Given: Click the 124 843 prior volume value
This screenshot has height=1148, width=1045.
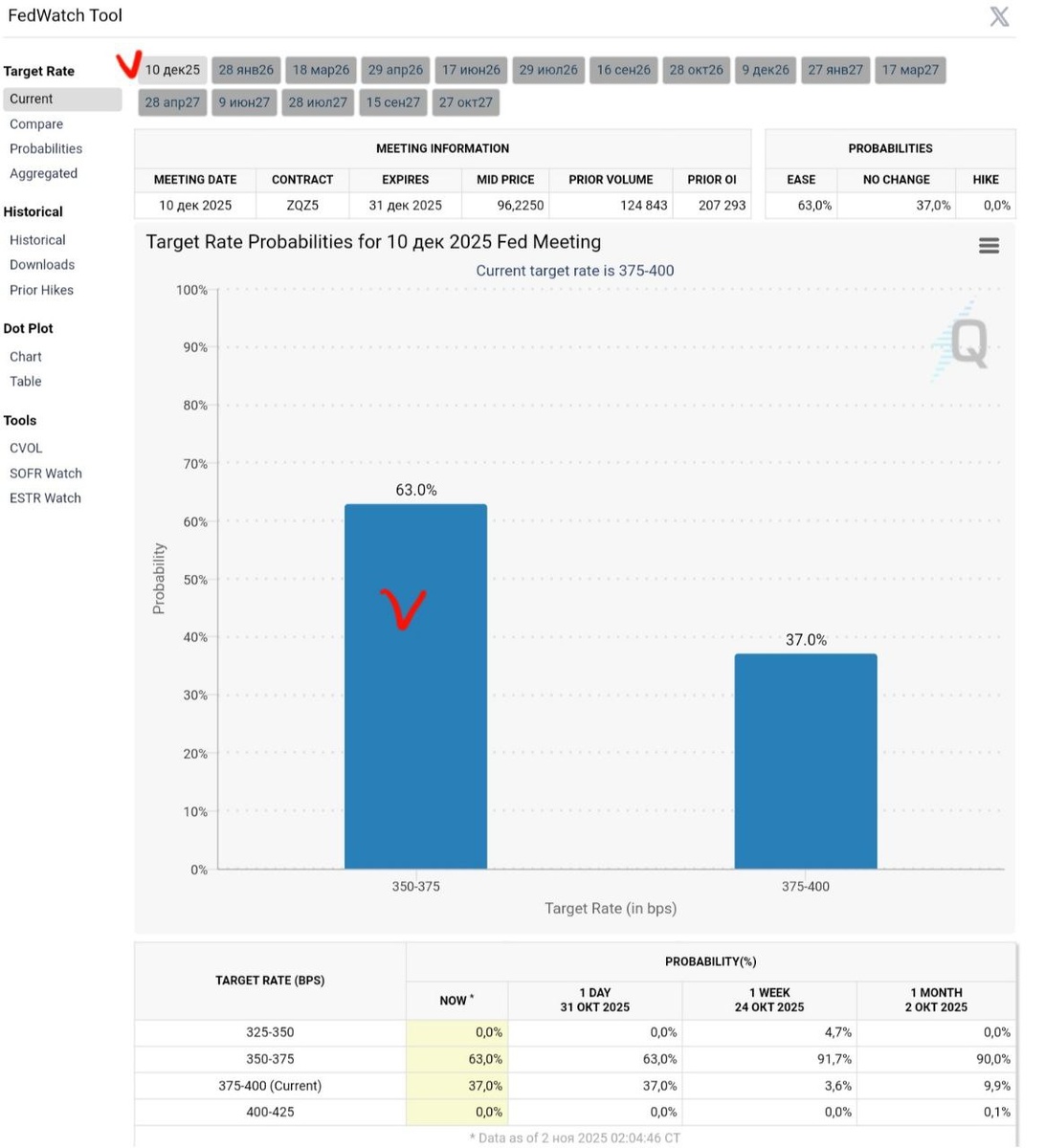Looking at the screenshot, I should pyautogui.click(x=642, y=205).
